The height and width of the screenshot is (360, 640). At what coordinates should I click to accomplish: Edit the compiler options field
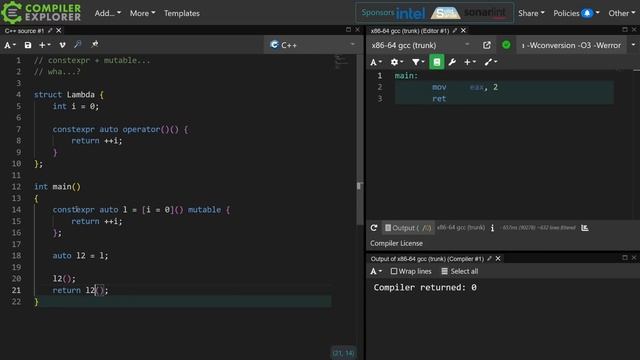572,45
